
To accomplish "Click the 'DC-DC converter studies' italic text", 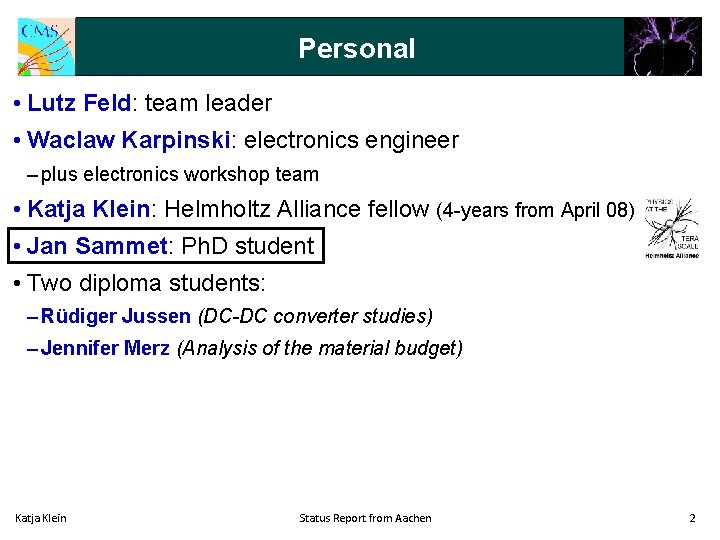I will 316,317.
